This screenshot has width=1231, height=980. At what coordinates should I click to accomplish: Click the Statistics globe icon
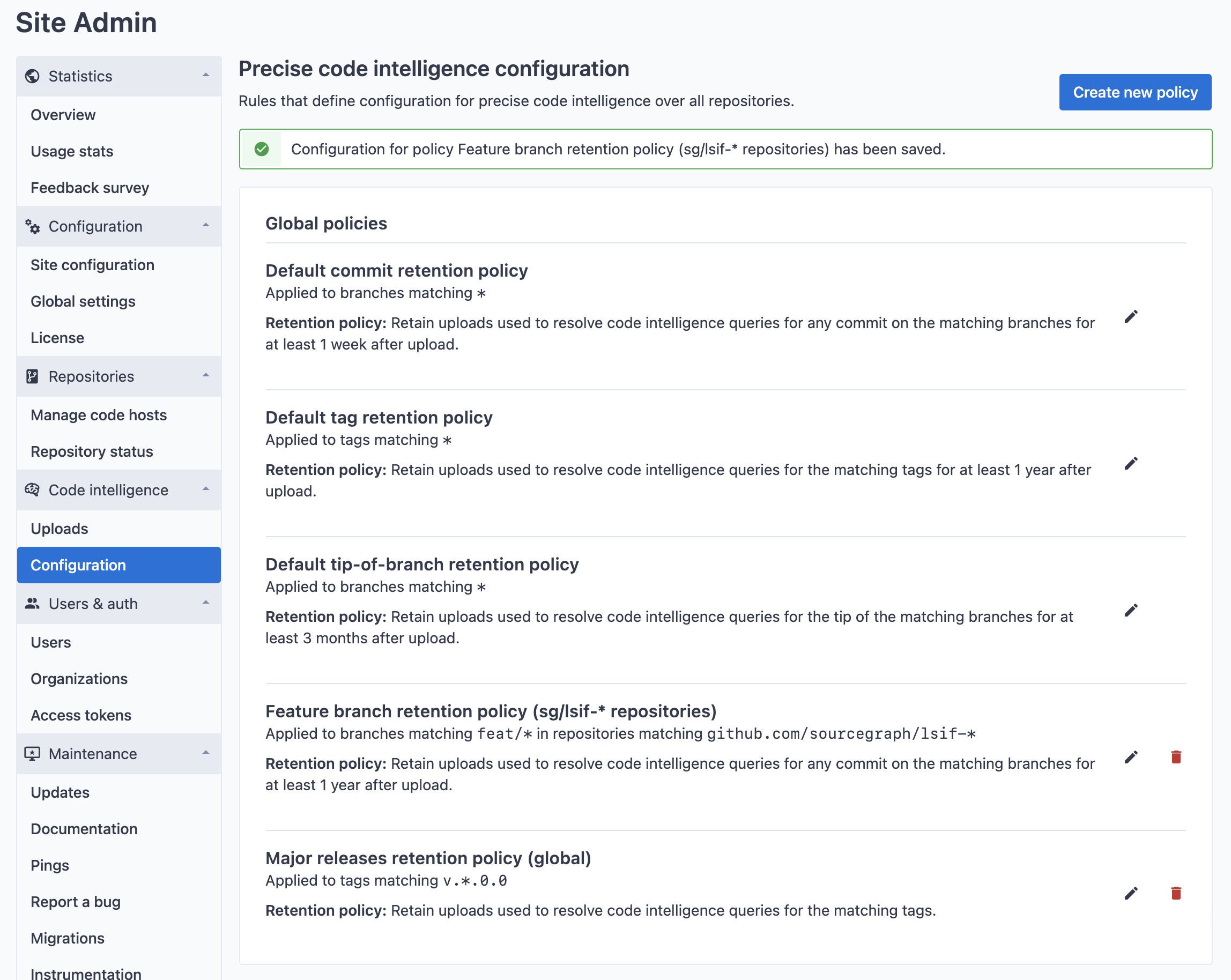33,76
